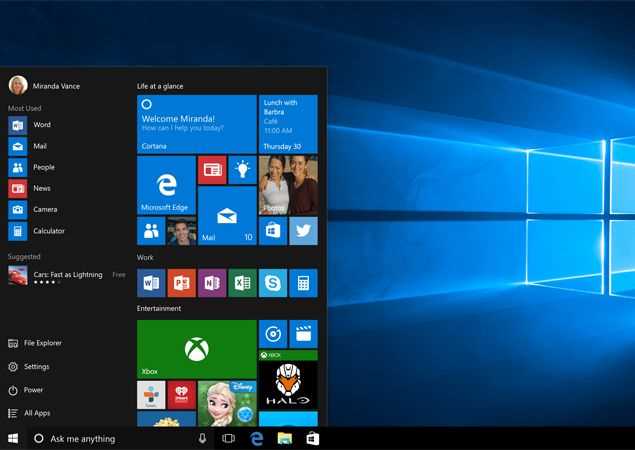Open the Store icon on the taskbar
The width and height of the screenshot is (635, 450).
313,439
